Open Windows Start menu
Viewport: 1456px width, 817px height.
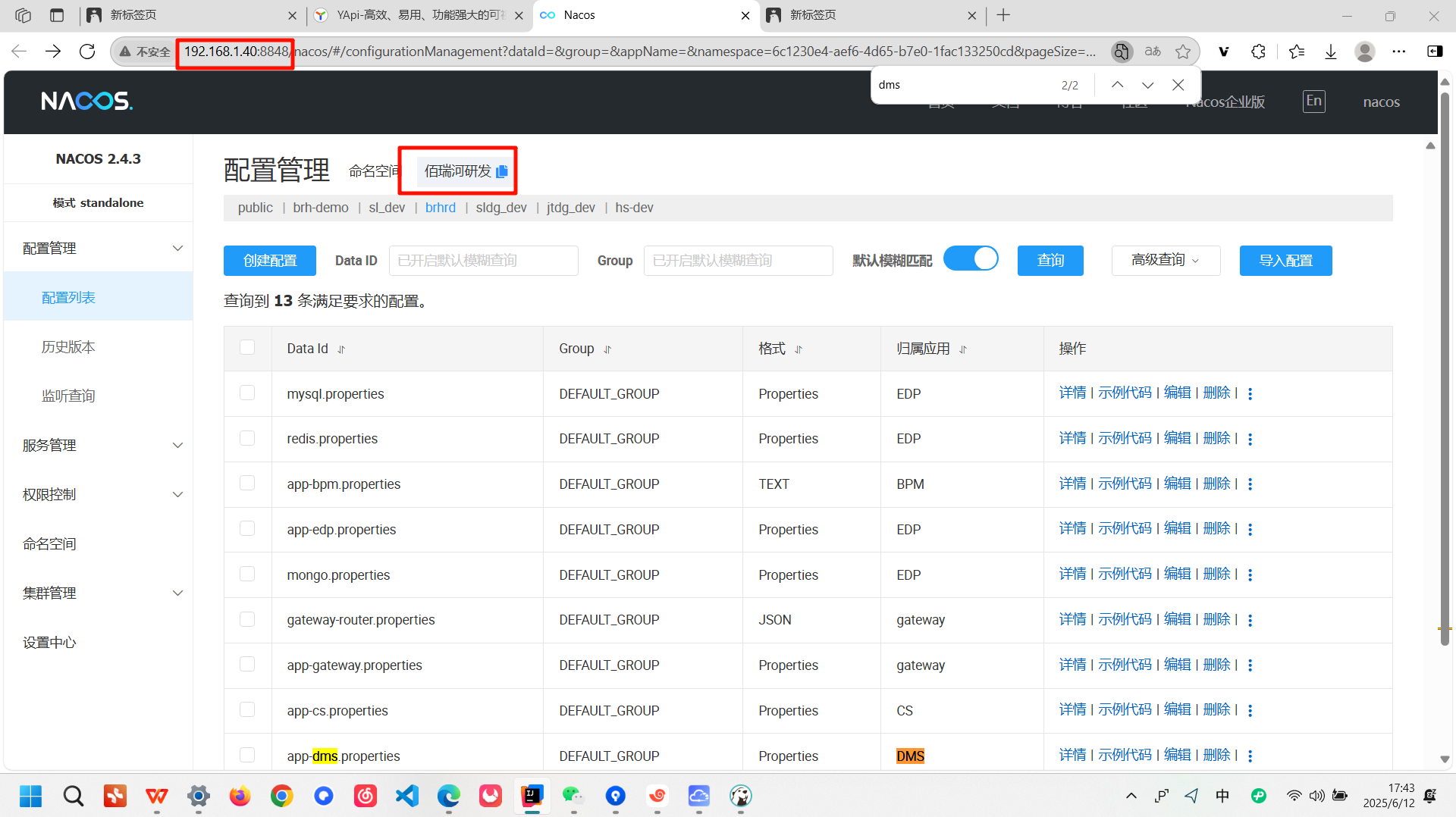point(31,796)
